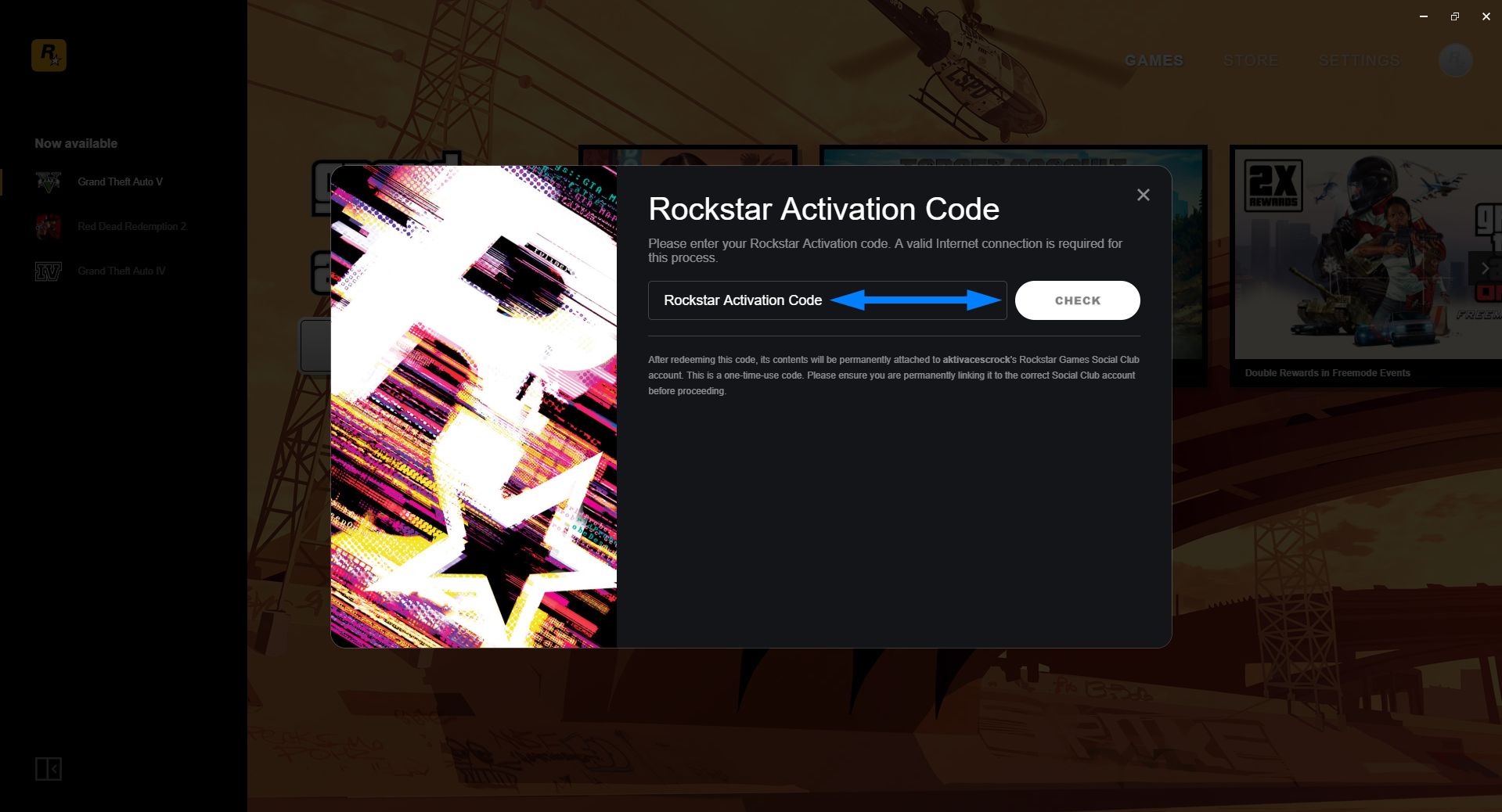Open Double Rewards in Freemode Events caption

pos(1327,373)
